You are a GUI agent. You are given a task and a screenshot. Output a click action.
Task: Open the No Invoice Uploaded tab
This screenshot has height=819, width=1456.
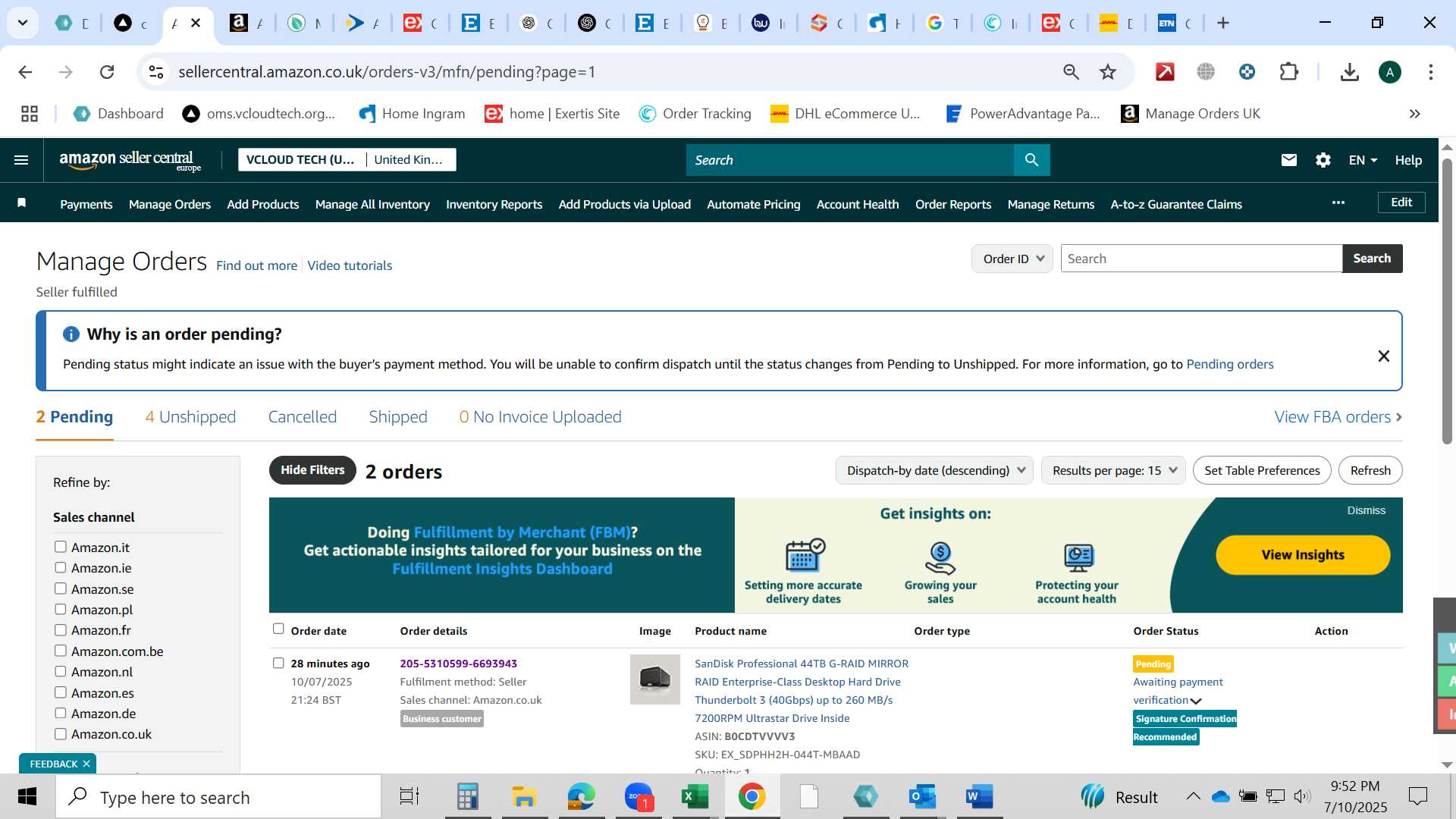coord(540,416)
